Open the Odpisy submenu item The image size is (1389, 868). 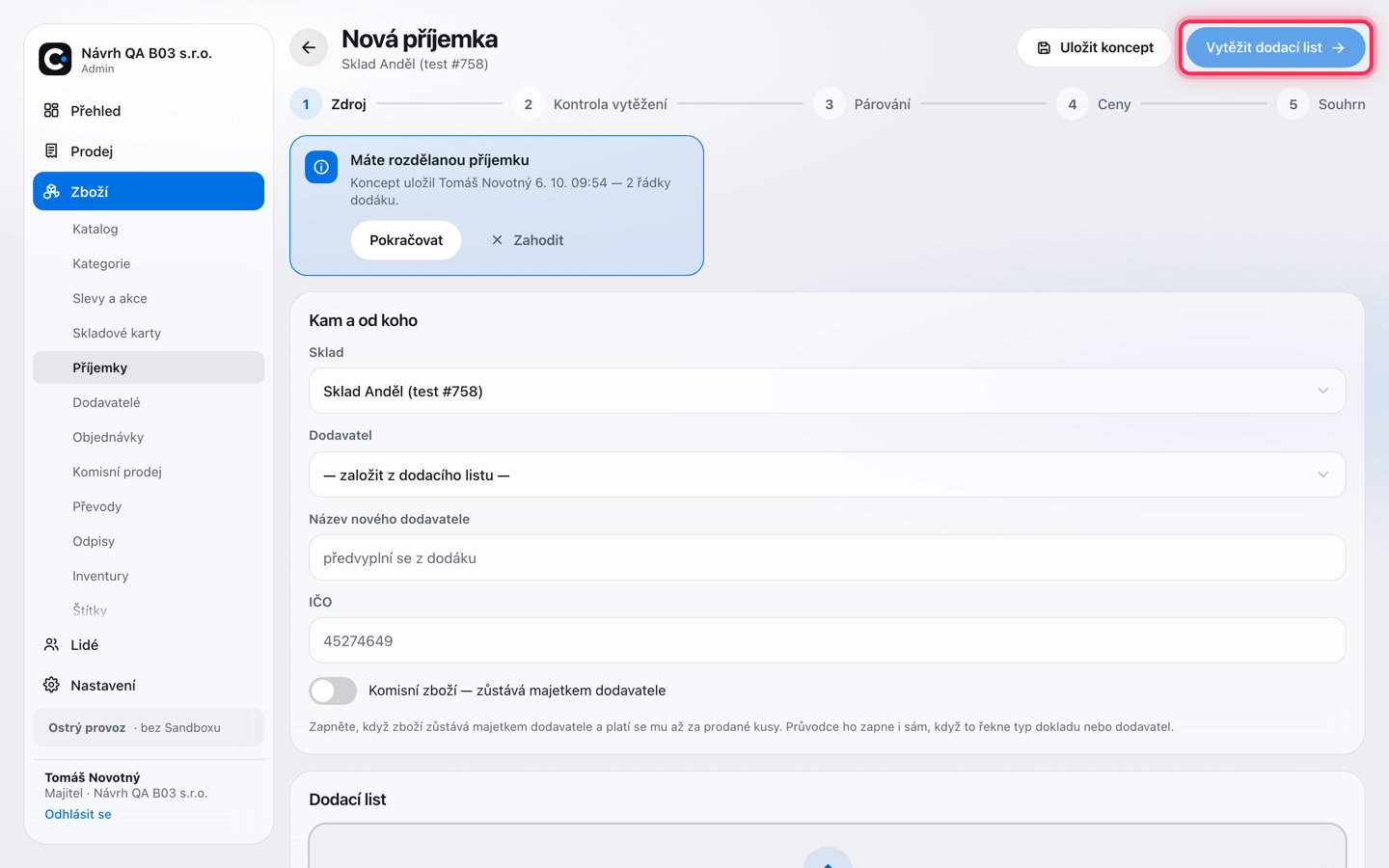point(149,541)
